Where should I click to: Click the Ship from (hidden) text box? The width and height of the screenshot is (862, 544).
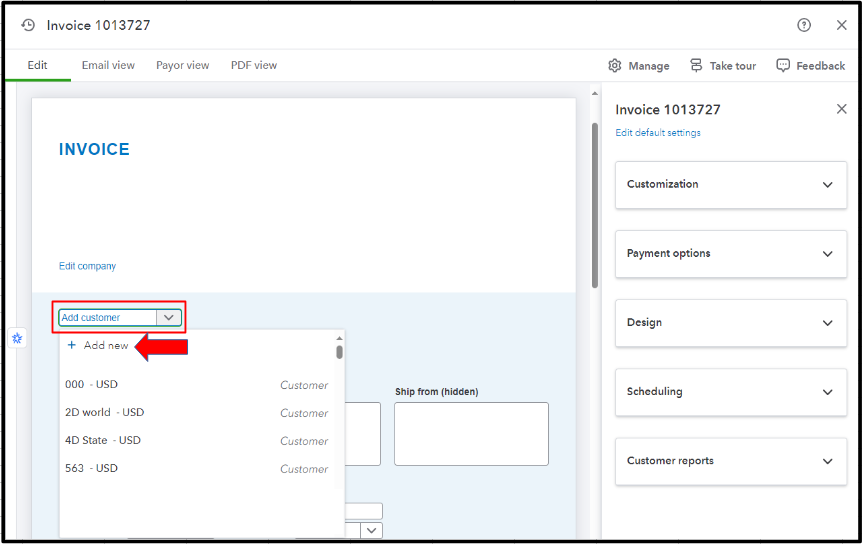coord(471,434)
